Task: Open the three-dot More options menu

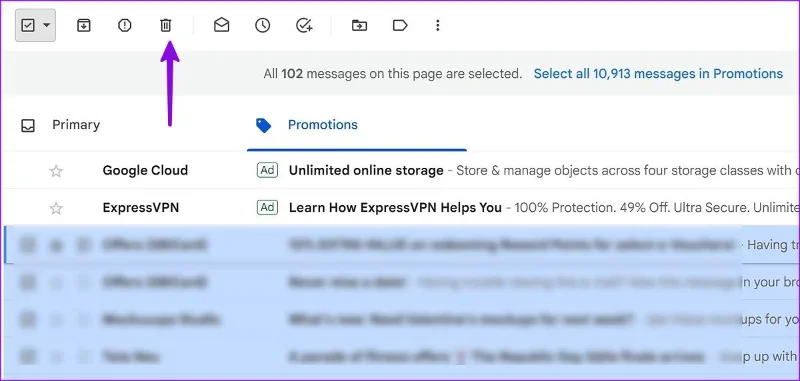Action: tap(437, 25)
